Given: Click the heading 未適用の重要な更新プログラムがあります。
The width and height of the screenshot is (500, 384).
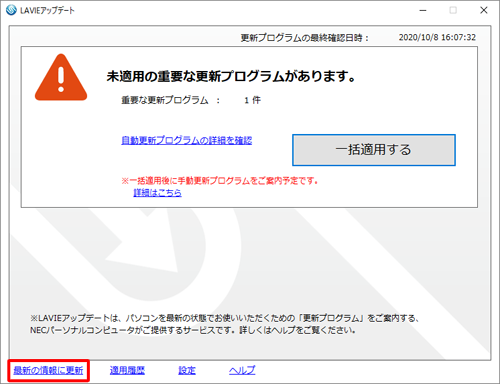Looking at the screenshot, I should [x=231, y=76].
